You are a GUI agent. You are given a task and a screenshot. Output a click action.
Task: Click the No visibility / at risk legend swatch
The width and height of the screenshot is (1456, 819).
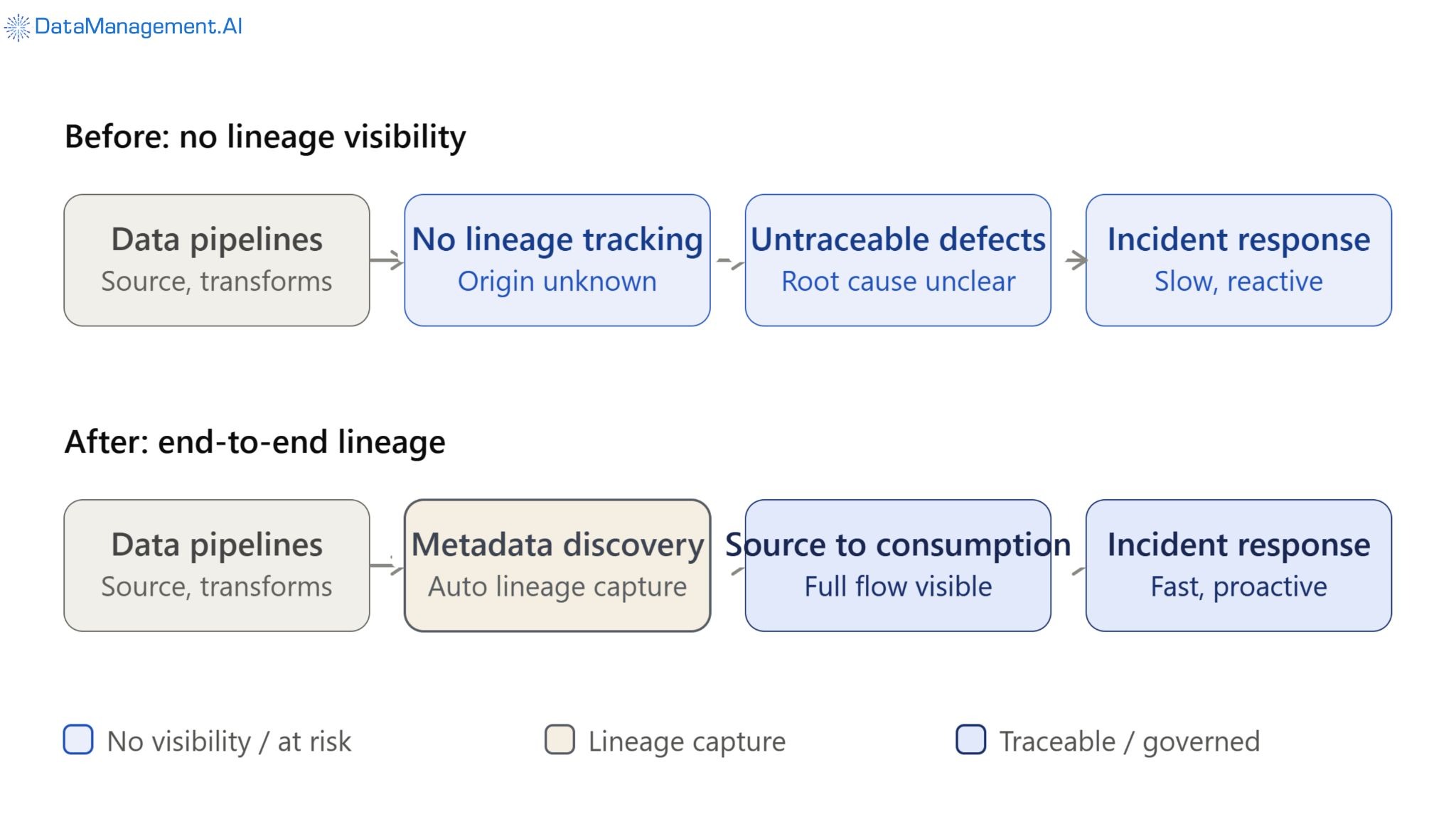78,739
